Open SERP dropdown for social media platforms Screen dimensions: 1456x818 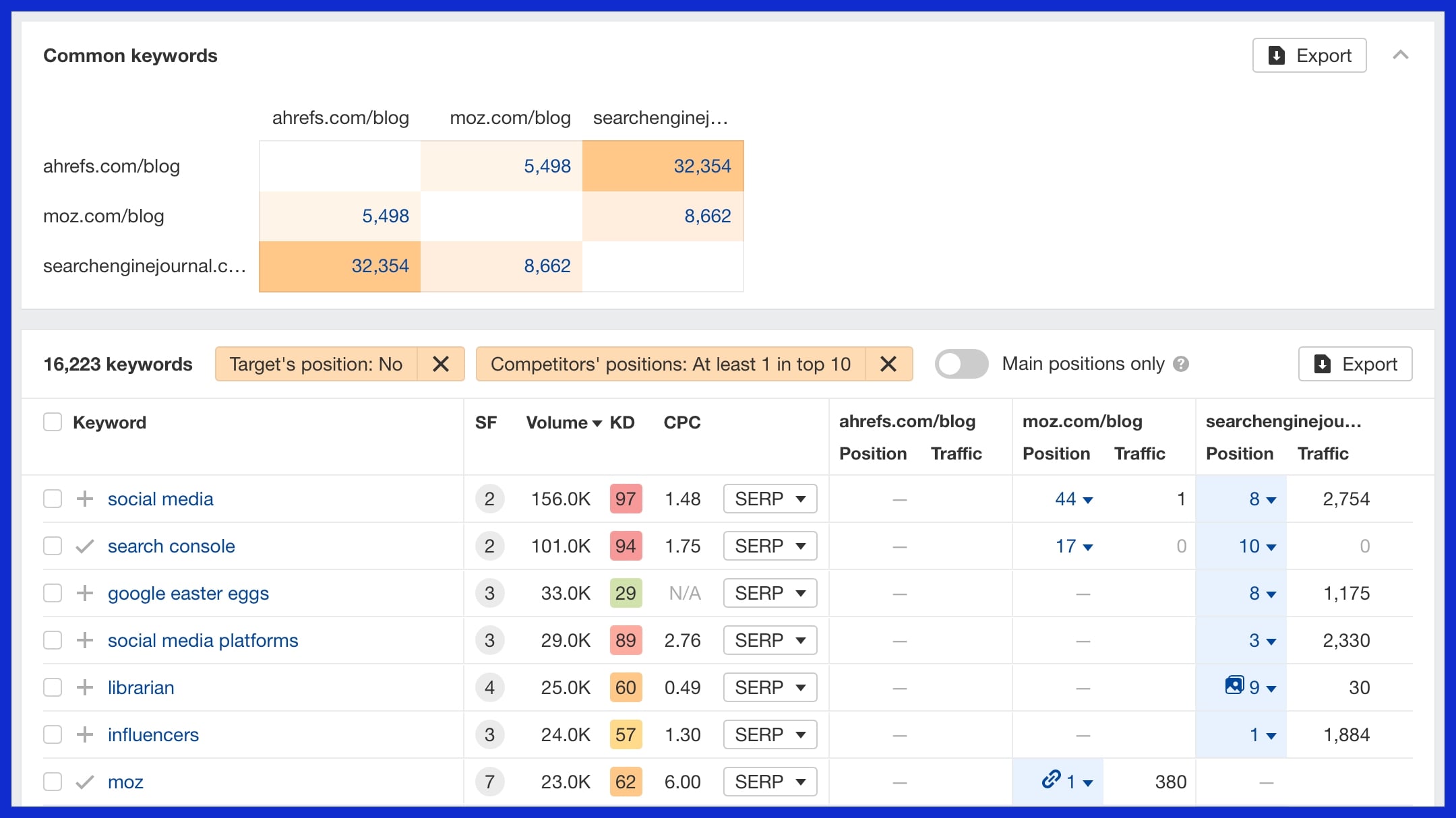pyautogui.click(x=770, y=640)
